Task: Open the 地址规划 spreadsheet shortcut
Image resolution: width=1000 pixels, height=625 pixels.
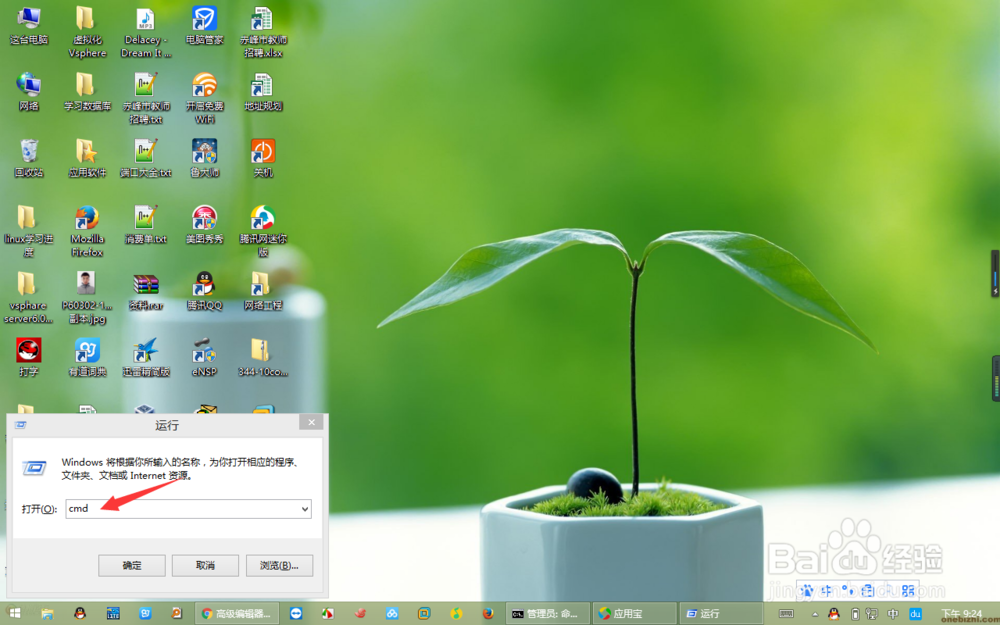Action: pos(263,92)
